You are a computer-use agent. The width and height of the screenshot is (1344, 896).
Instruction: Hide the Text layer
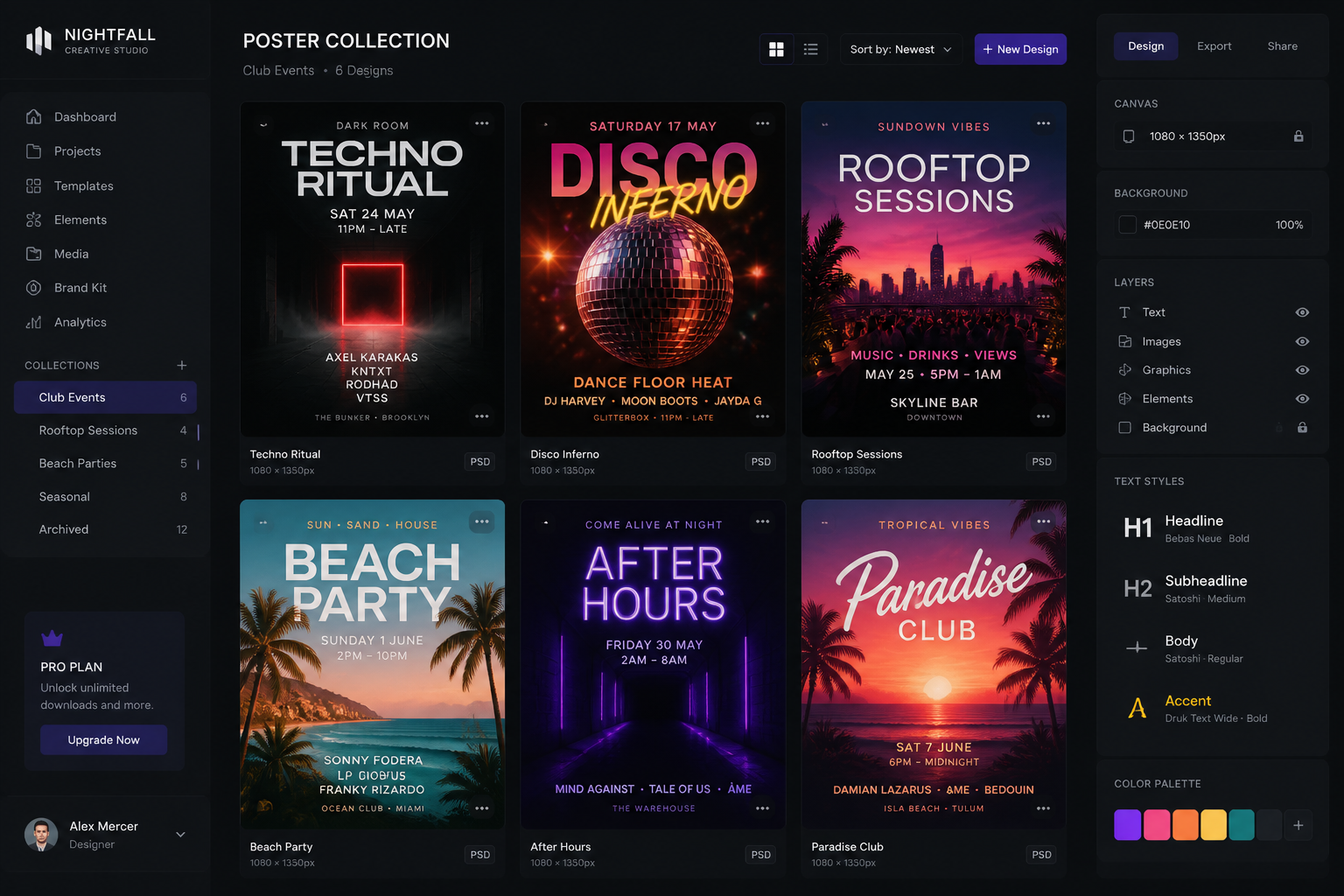click(1302, 312)
